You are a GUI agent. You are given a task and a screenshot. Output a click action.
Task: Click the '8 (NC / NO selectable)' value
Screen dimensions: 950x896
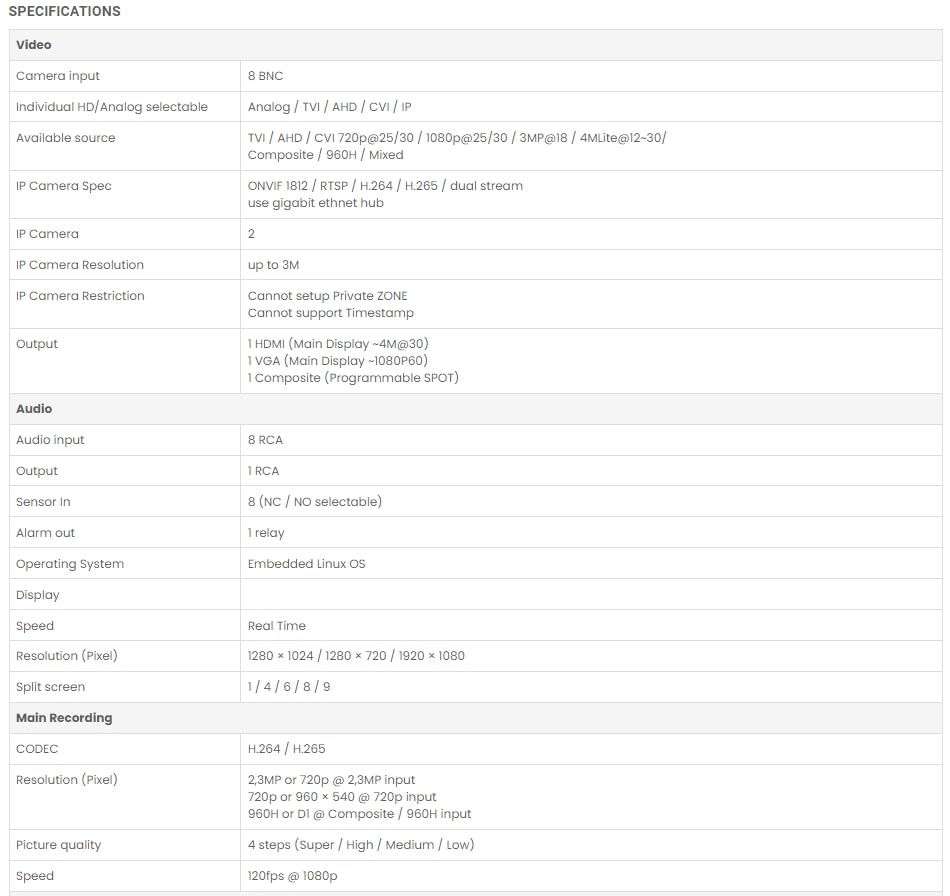point(315,502)
